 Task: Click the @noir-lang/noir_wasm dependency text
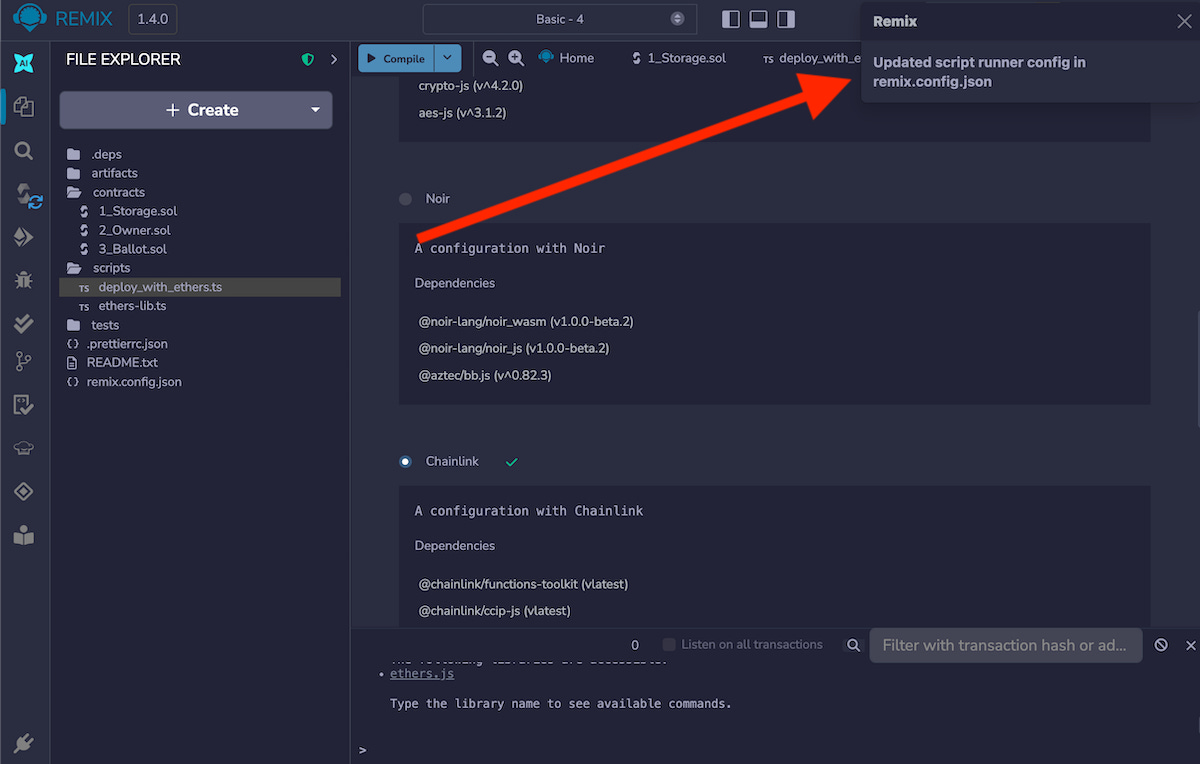coord(526,321)
